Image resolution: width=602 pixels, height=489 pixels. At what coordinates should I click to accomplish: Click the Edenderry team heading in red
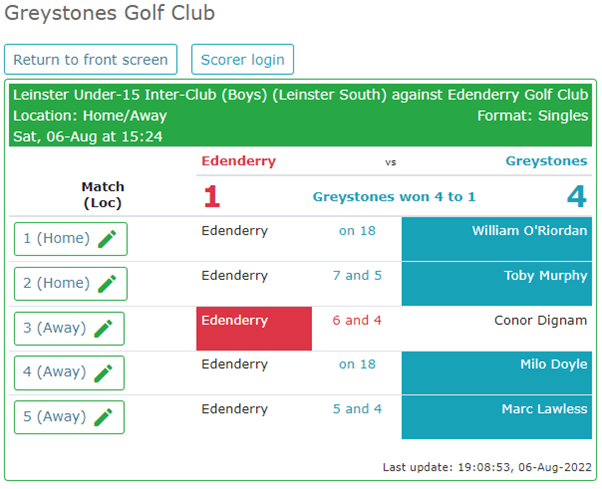tap(239, 161)
